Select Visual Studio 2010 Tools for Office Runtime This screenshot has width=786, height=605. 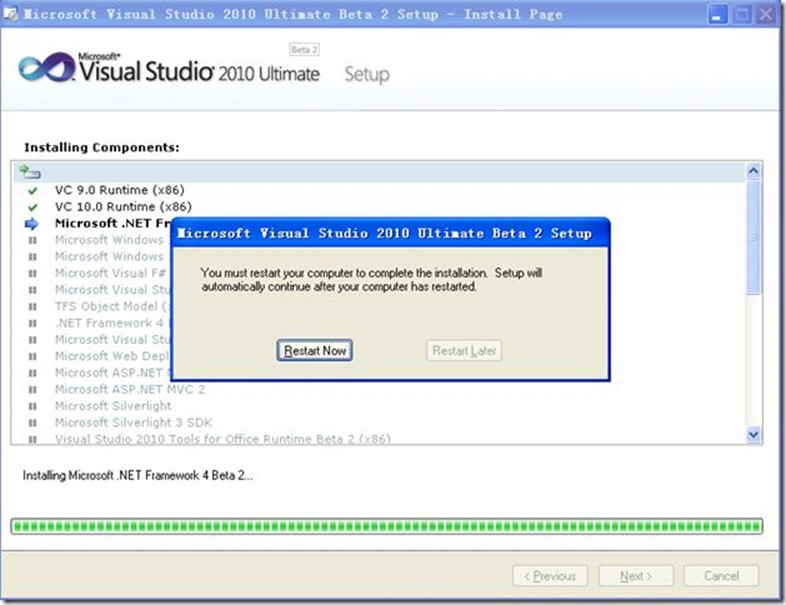222,439
